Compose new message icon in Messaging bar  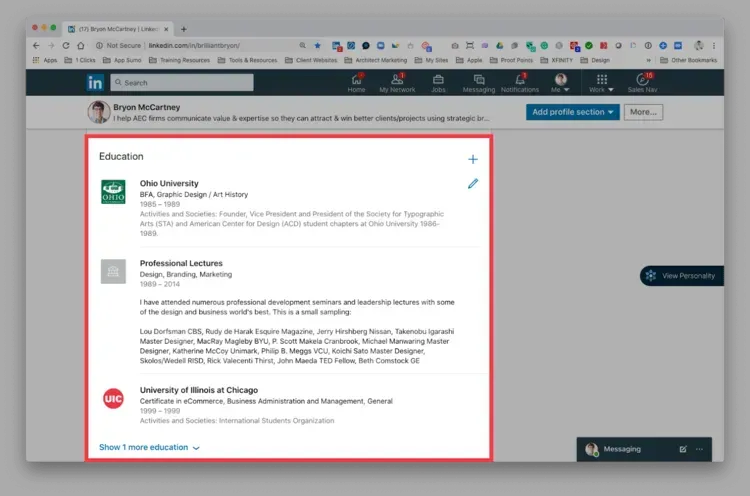[683, 449]
